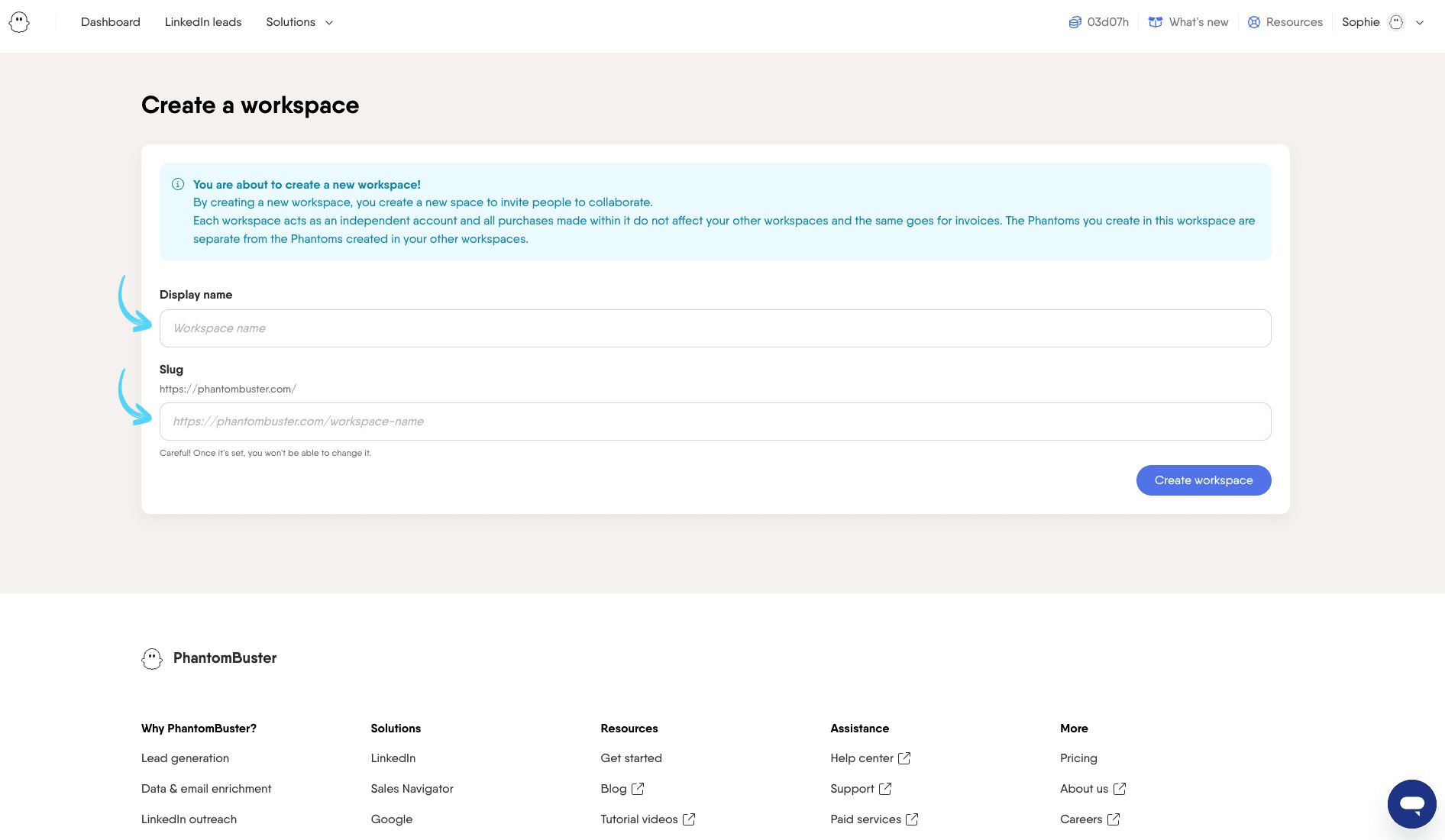1445x840 pixels.
Task: Click external-link icon next to About us
Action: (x=1120, y=789)
